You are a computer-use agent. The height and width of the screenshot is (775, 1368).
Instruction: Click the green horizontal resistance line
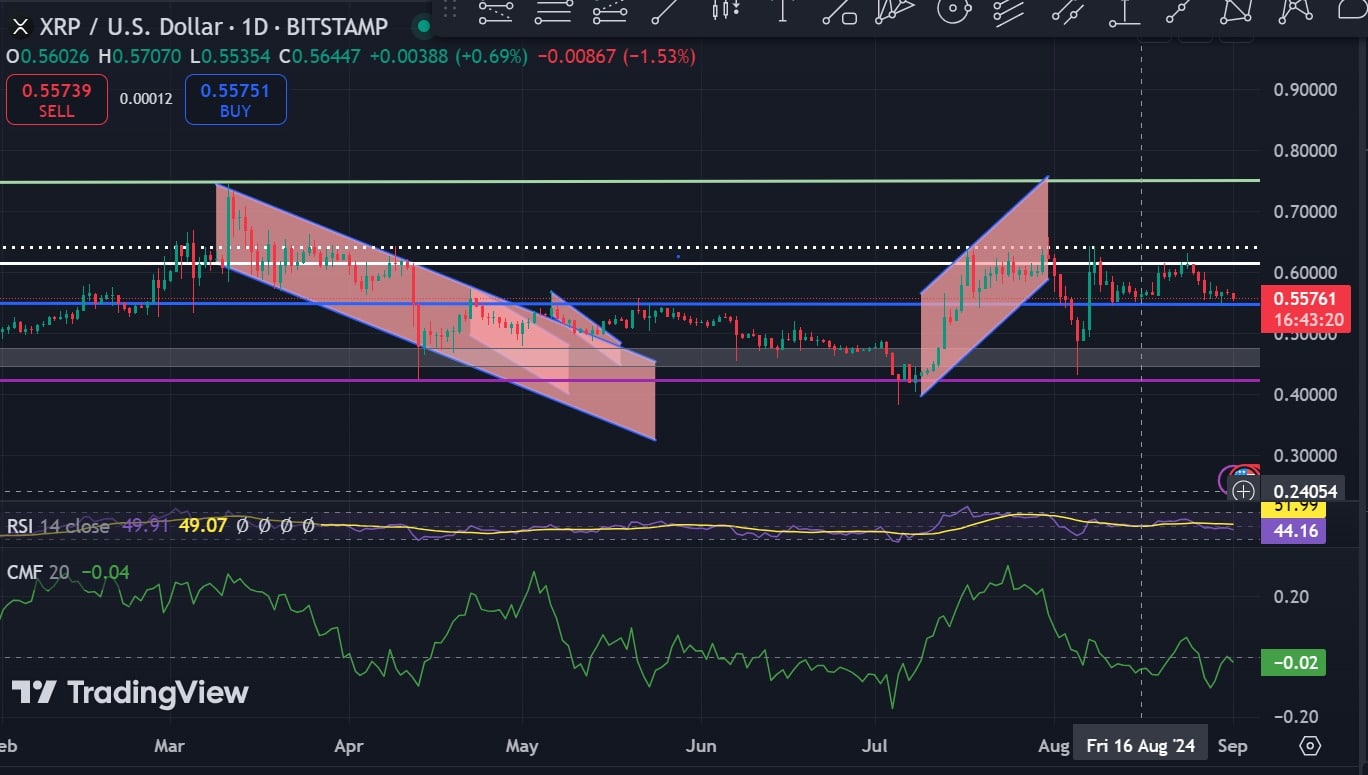600,181
